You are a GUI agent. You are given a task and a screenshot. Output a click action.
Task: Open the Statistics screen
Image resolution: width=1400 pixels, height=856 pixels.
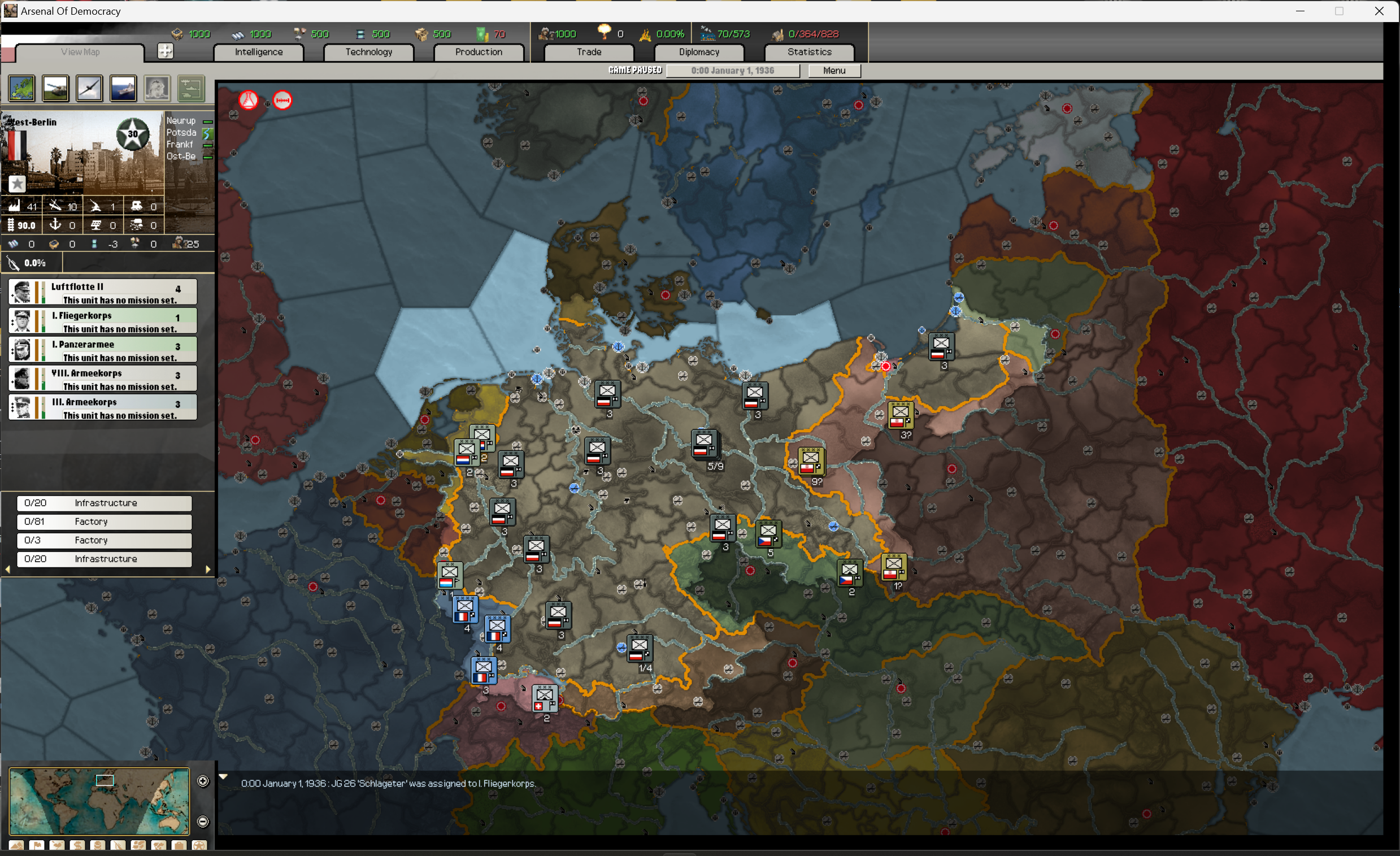coord(810,52)
